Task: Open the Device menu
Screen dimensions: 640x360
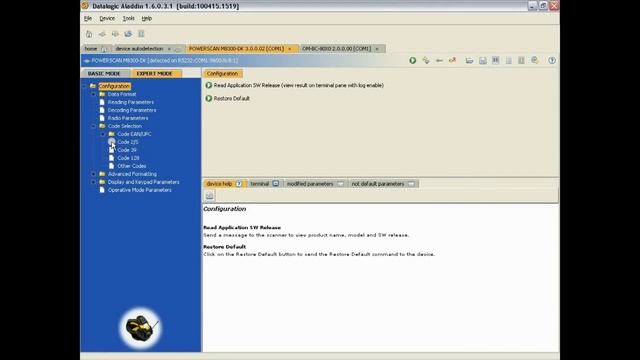Action: [107, 18]
